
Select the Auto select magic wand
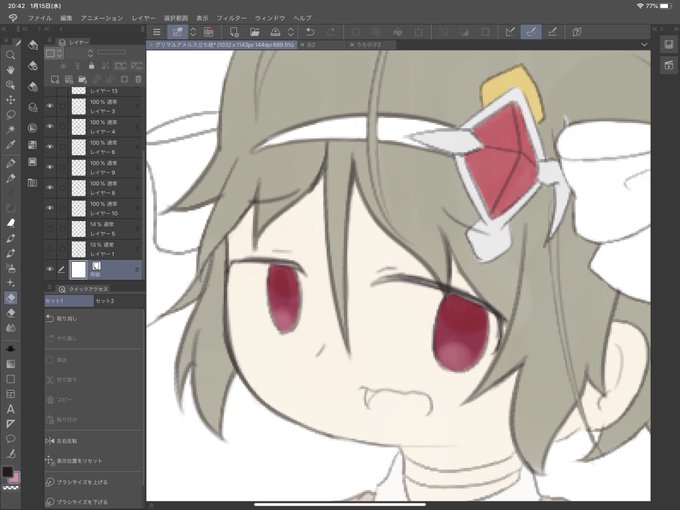click(10, 130)
